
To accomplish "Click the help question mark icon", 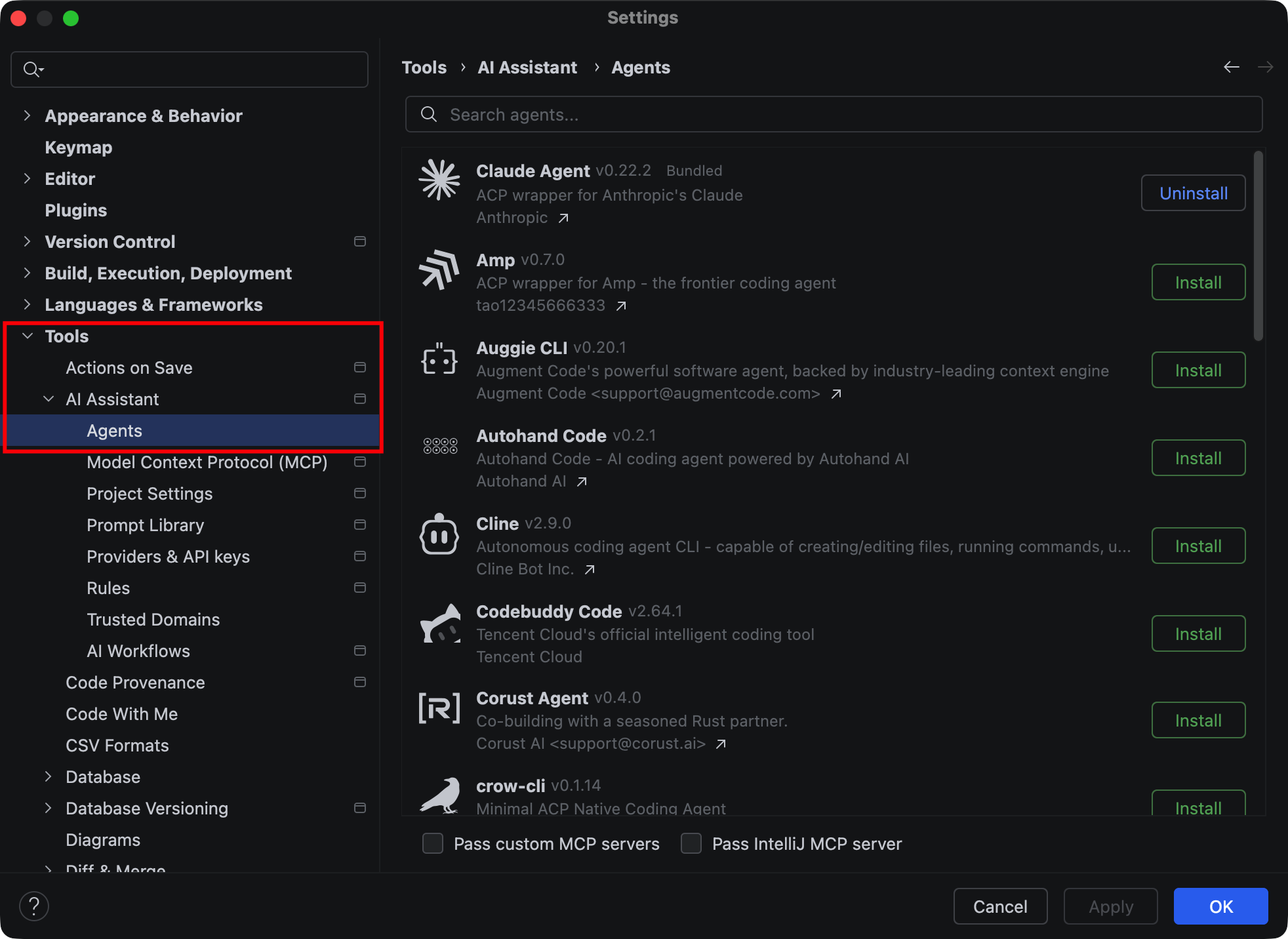I will pos(34,906).
